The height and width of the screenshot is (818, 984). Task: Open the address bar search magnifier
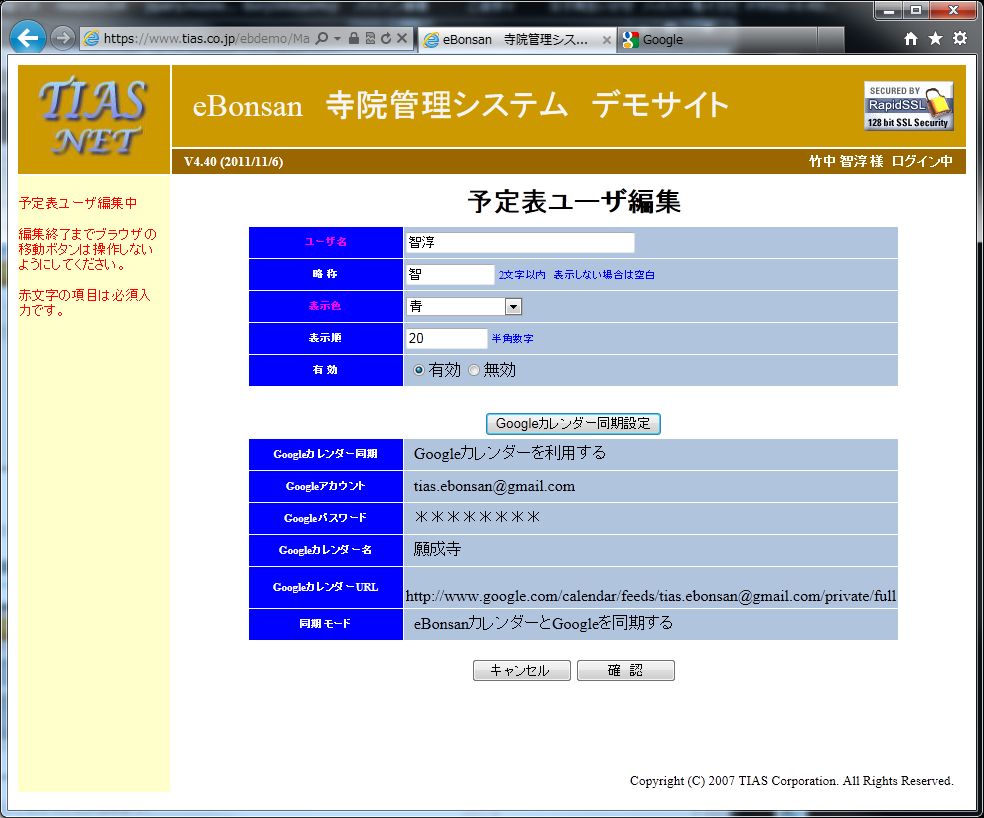(x=321, y=38)
